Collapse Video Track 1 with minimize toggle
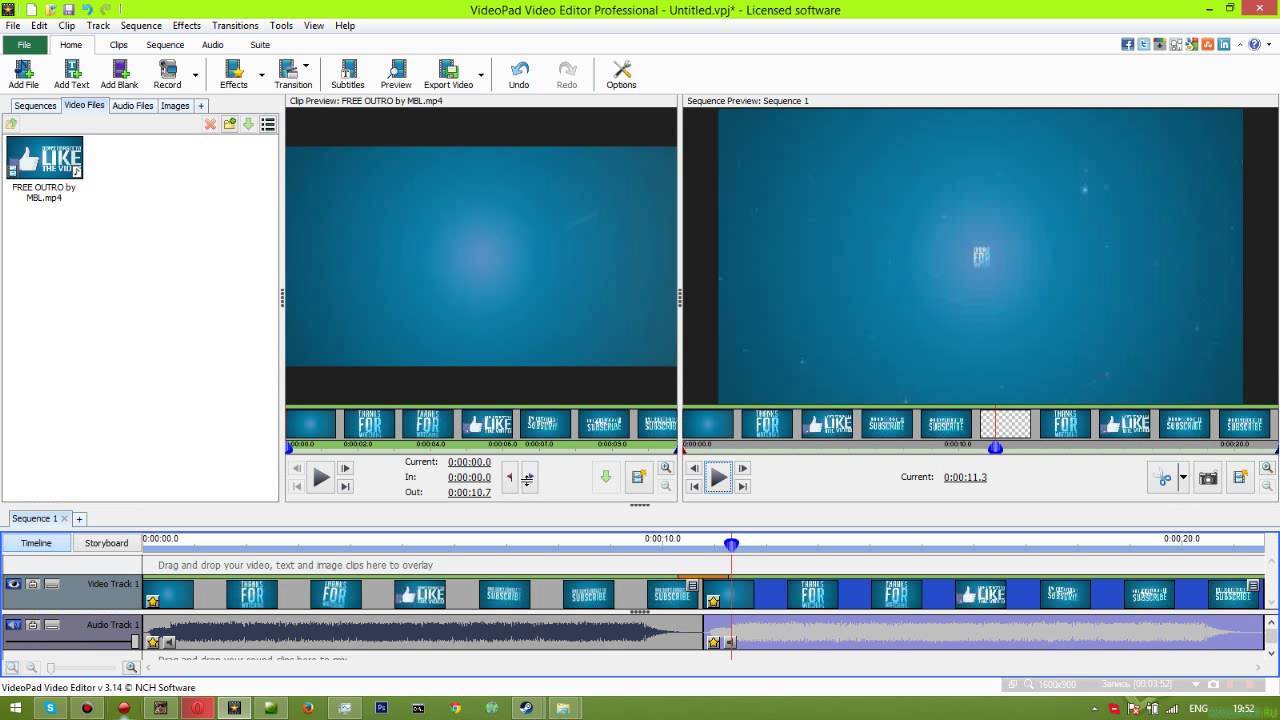 coord(52,584)
